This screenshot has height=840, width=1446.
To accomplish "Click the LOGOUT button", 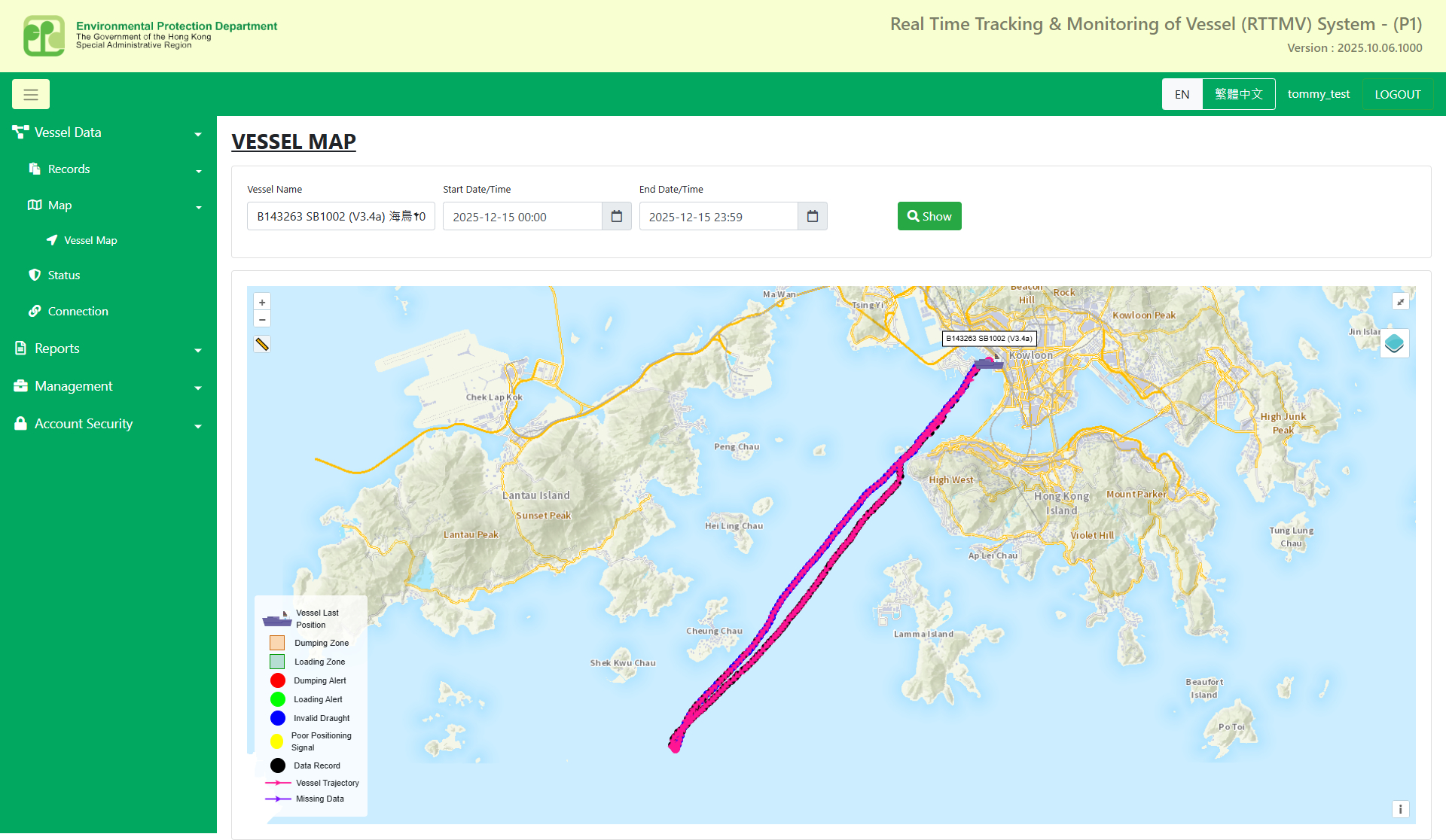I will [x=1397, y=94].
